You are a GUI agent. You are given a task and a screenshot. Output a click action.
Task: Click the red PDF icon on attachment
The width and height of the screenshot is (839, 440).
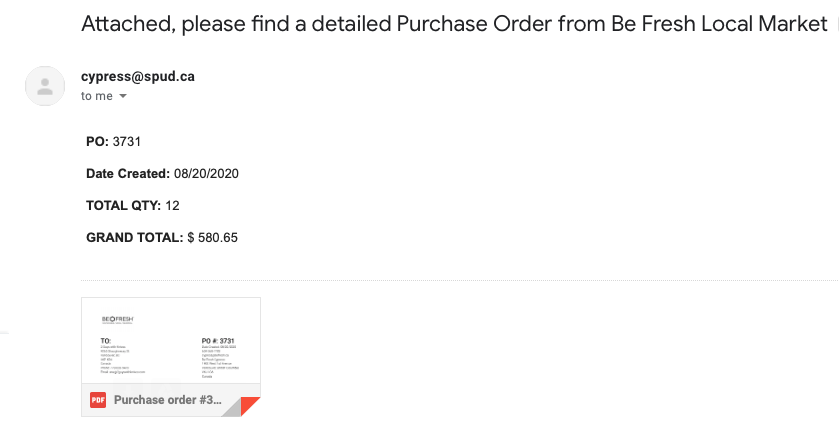click(98, 400)
